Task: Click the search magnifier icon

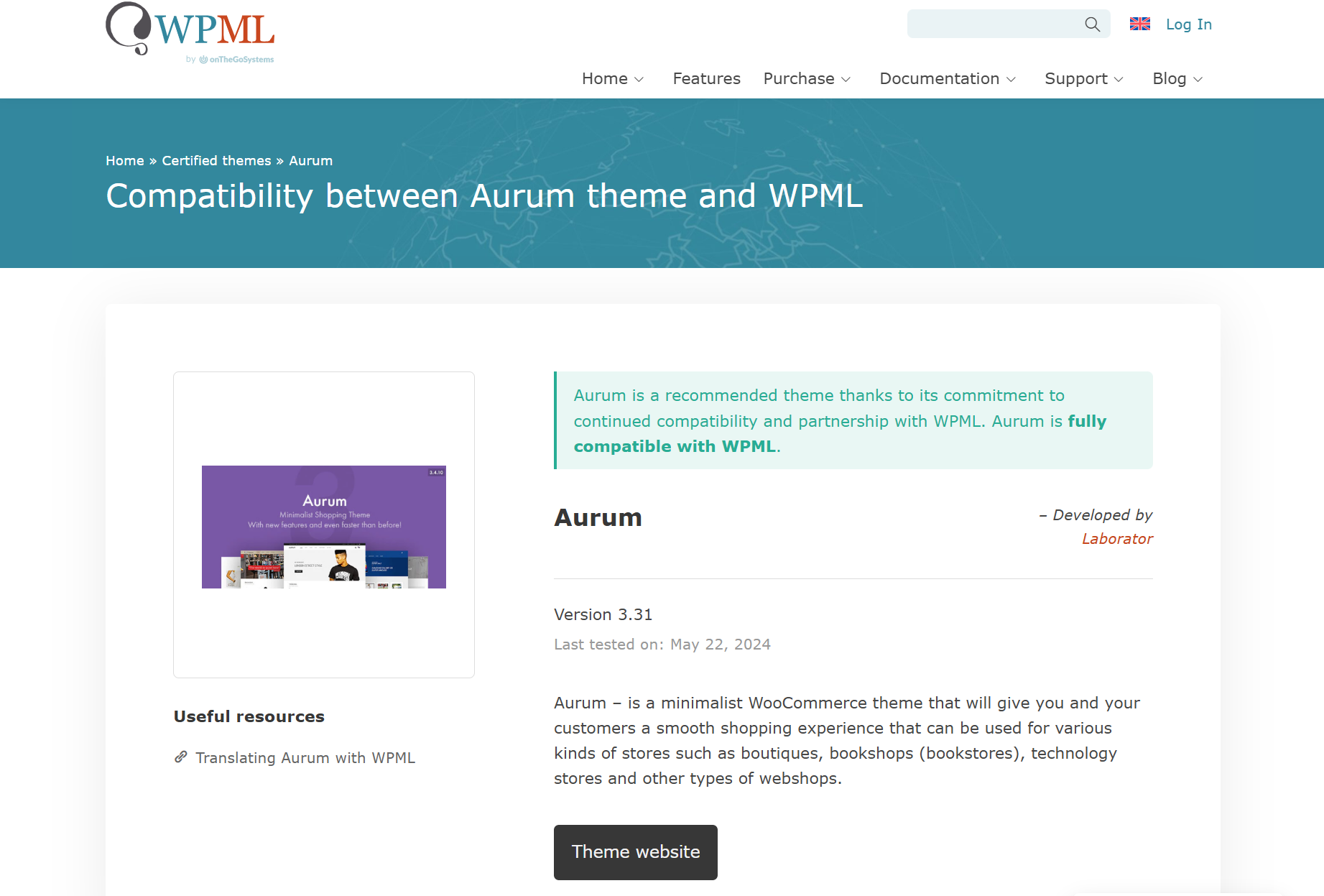Action: click(1092, 24)
